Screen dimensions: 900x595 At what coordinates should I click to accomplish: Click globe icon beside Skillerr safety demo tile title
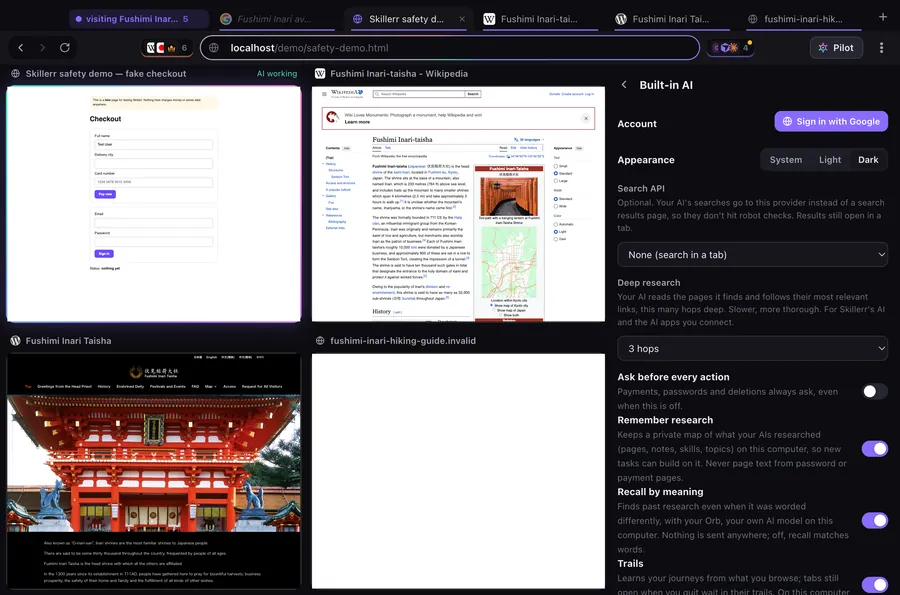pyautogui.click(x=15, y=73)
